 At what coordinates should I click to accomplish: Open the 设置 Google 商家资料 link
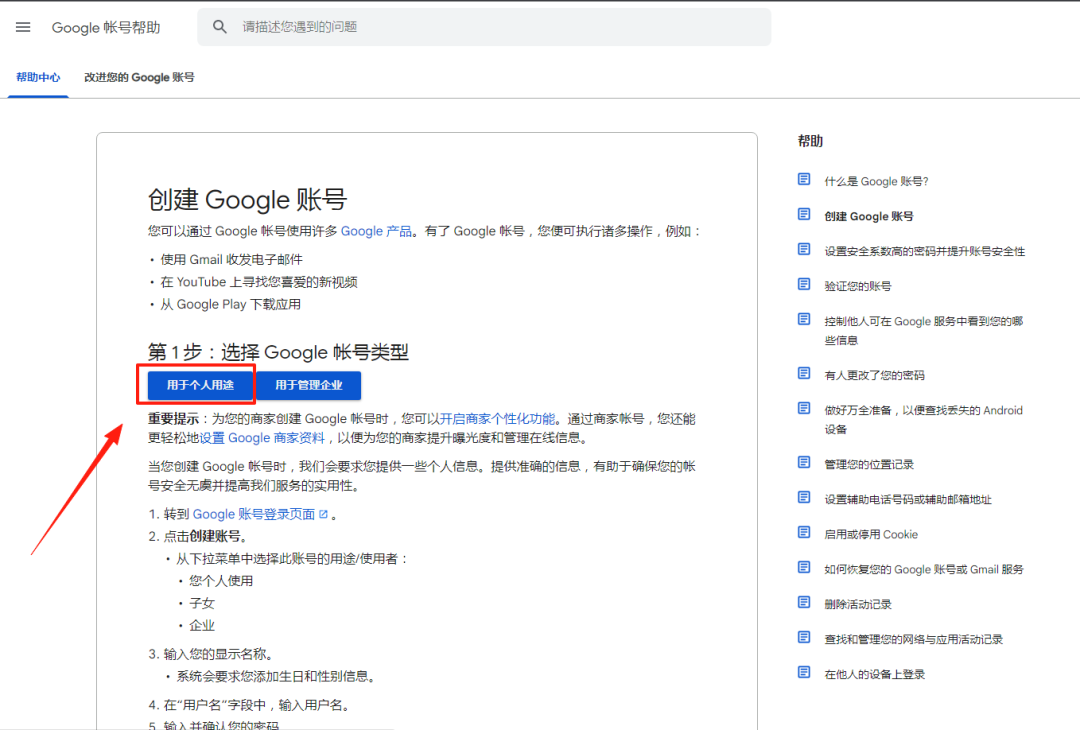pos(262,438)
